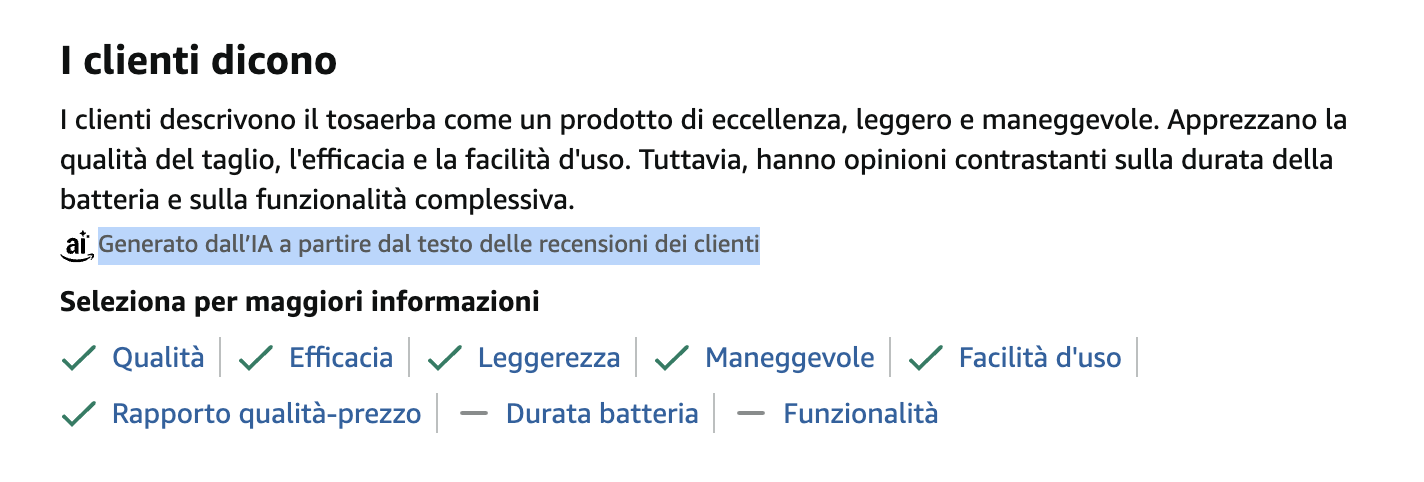Click the green checkmark beside Qualità
This screenshot has height=482, width=1424.
tap(78, 358)
